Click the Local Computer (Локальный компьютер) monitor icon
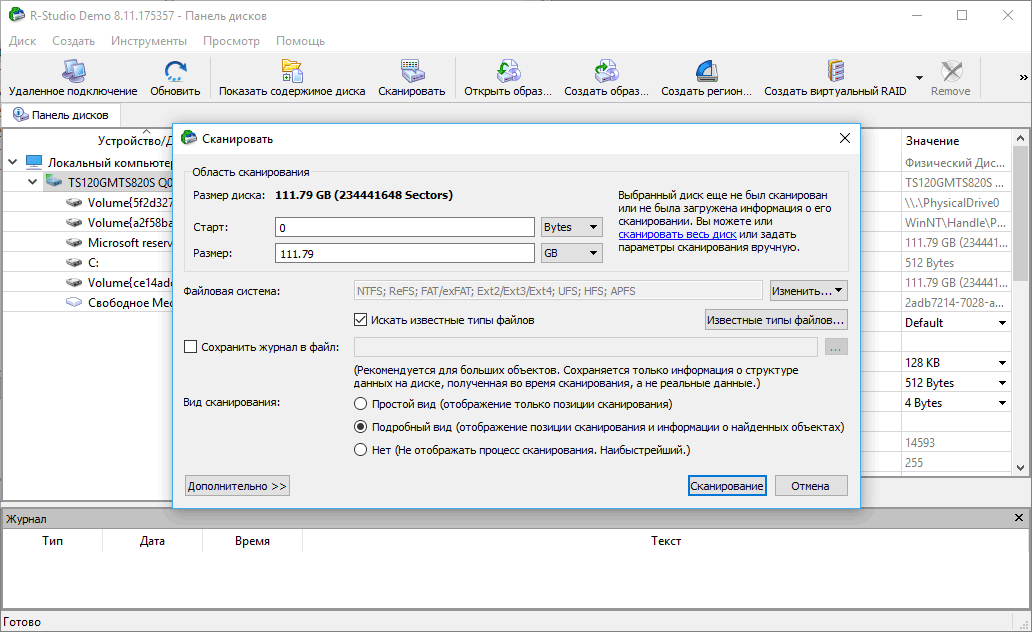This screenshot has width=1032, height=632. (x=34, y=161)
